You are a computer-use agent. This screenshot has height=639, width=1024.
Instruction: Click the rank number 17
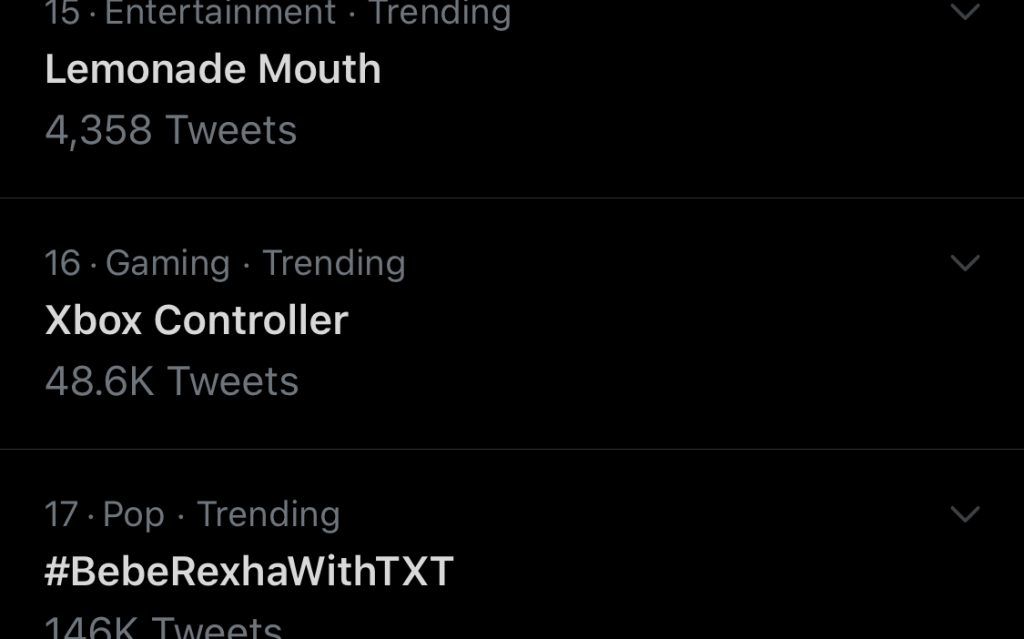point(61,514)
